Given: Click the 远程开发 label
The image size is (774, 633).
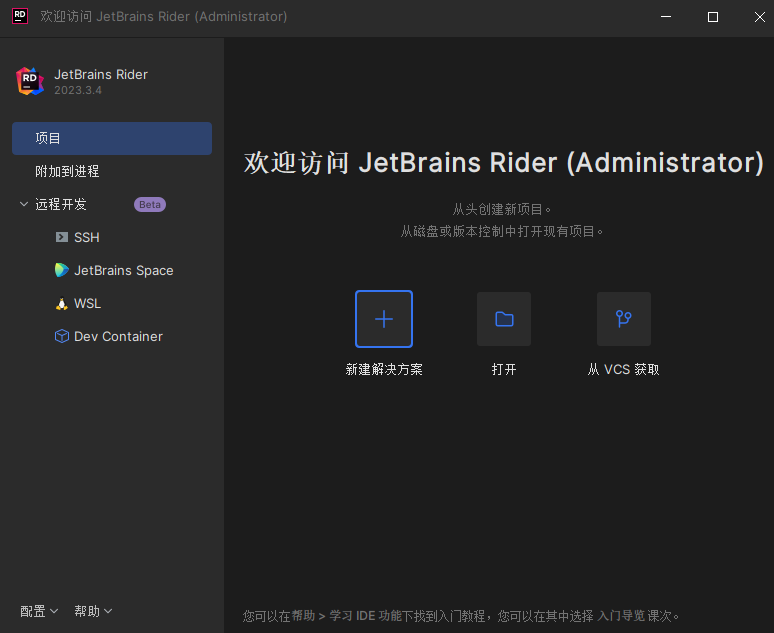Looking at the screenshot, I should point(61,204).
